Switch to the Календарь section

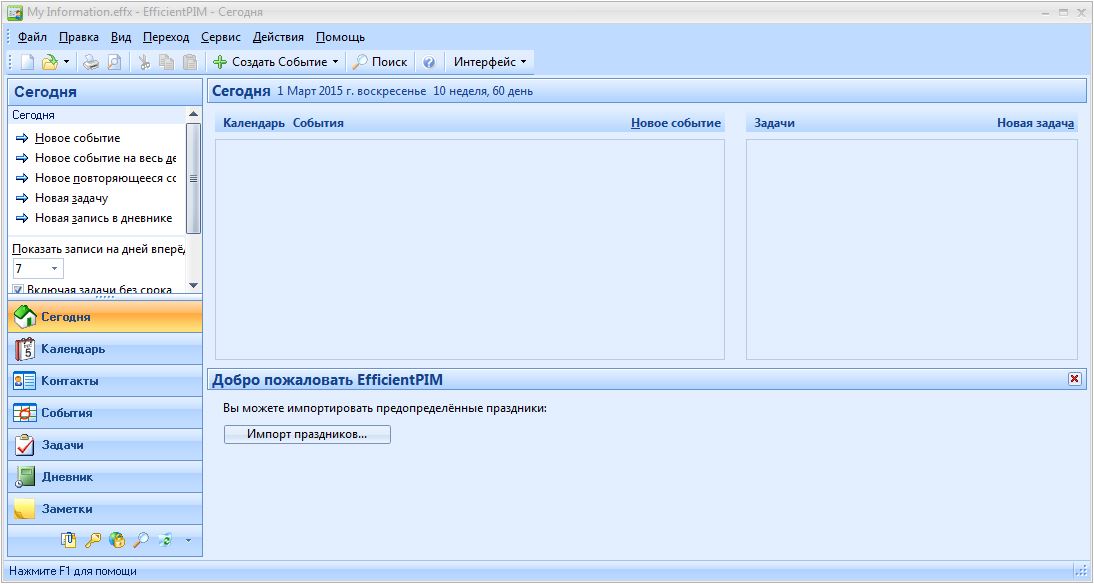point(105,349)
